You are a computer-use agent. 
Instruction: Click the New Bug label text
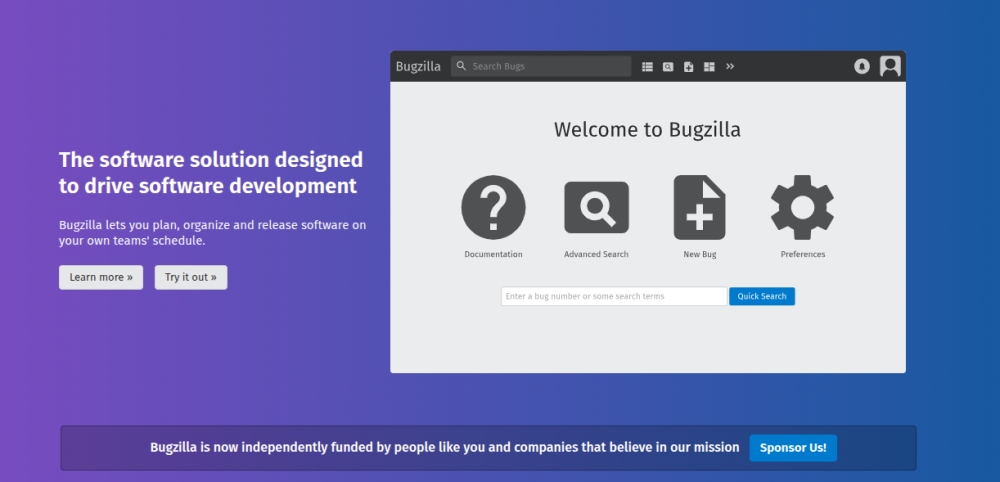tap(700, 254)
